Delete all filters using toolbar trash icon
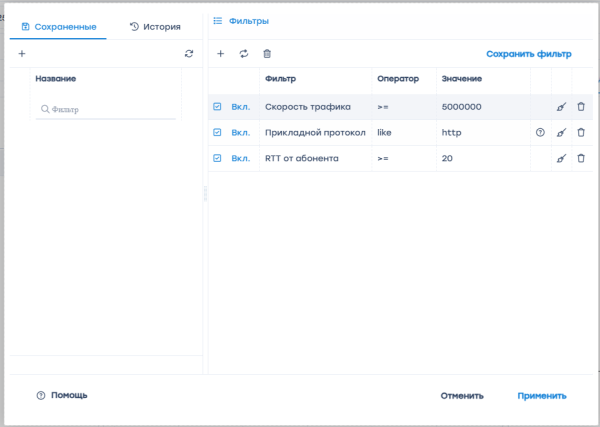The height and width of the screenshot is (427, 600). (266, 54)
